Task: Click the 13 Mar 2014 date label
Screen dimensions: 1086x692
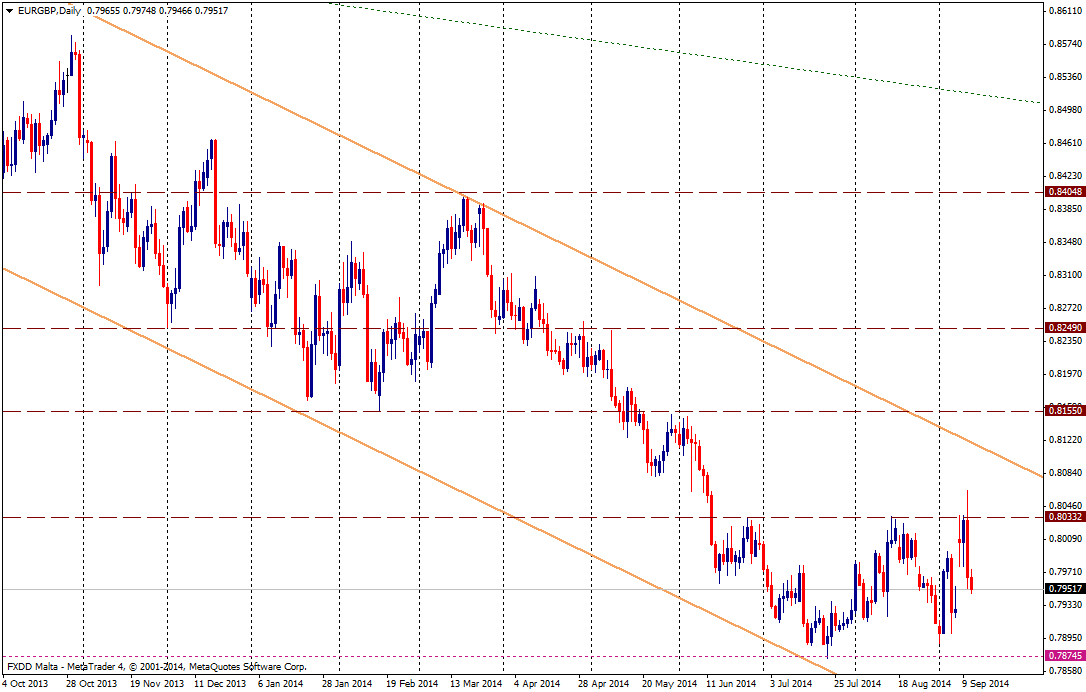Action: pyautogui.click(x=475, y=684)
